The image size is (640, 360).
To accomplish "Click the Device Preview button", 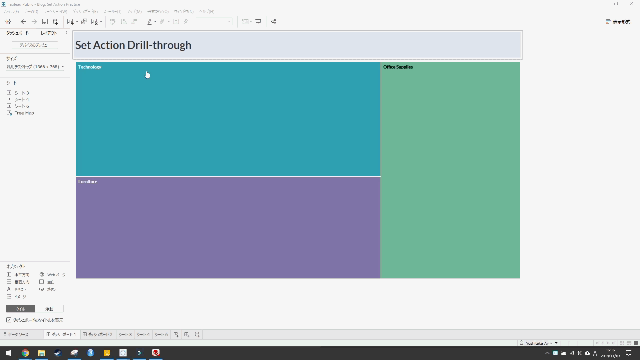I will pyautogui.click(x=34, y=45).
